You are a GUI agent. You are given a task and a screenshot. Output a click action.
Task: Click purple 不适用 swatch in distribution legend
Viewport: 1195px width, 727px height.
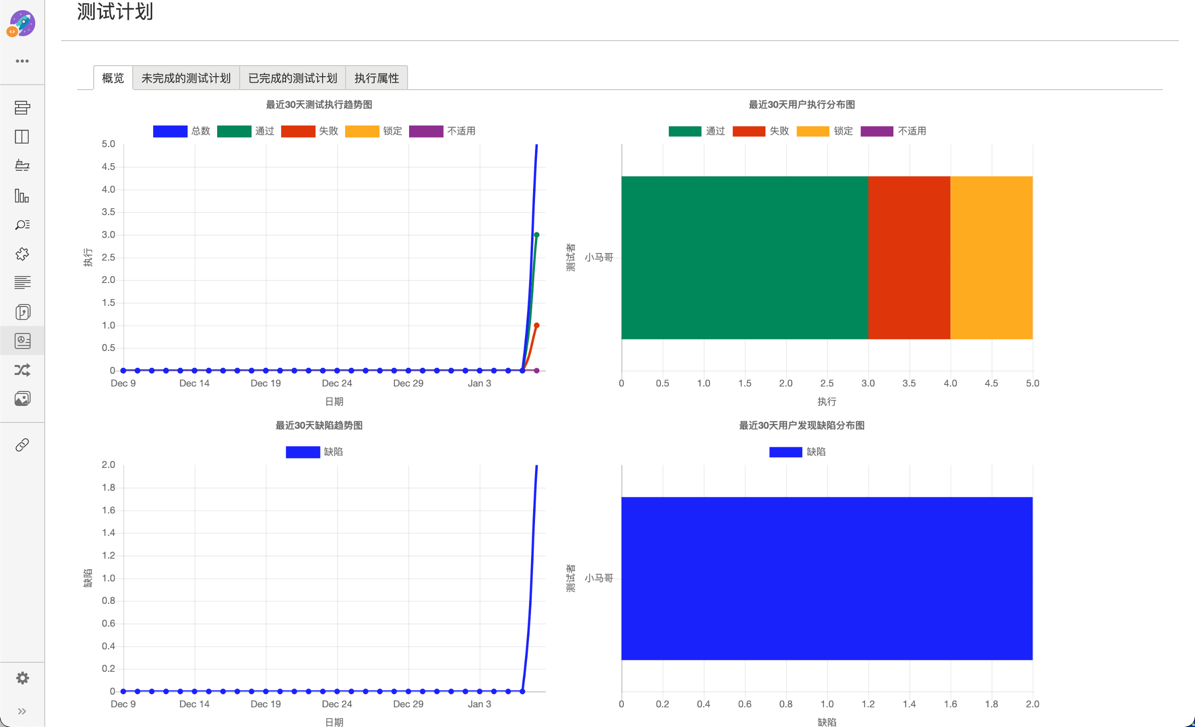coord(877,131)
